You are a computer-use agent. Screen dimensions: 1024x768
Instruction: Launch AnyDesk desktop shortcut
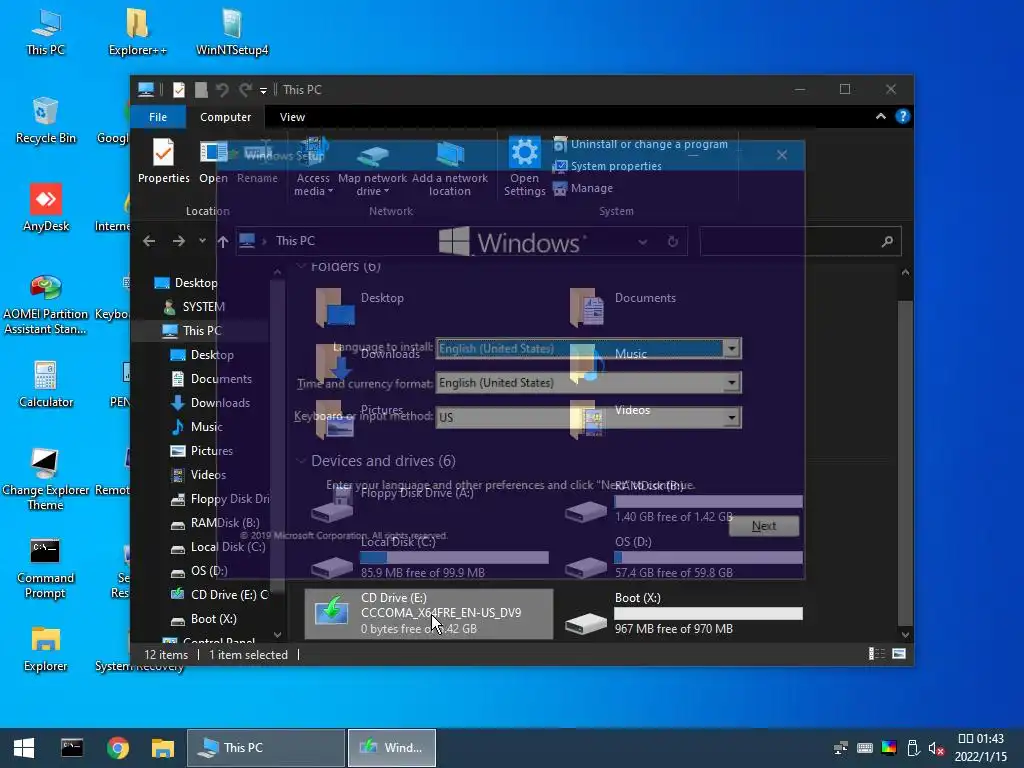coord(46,209)
